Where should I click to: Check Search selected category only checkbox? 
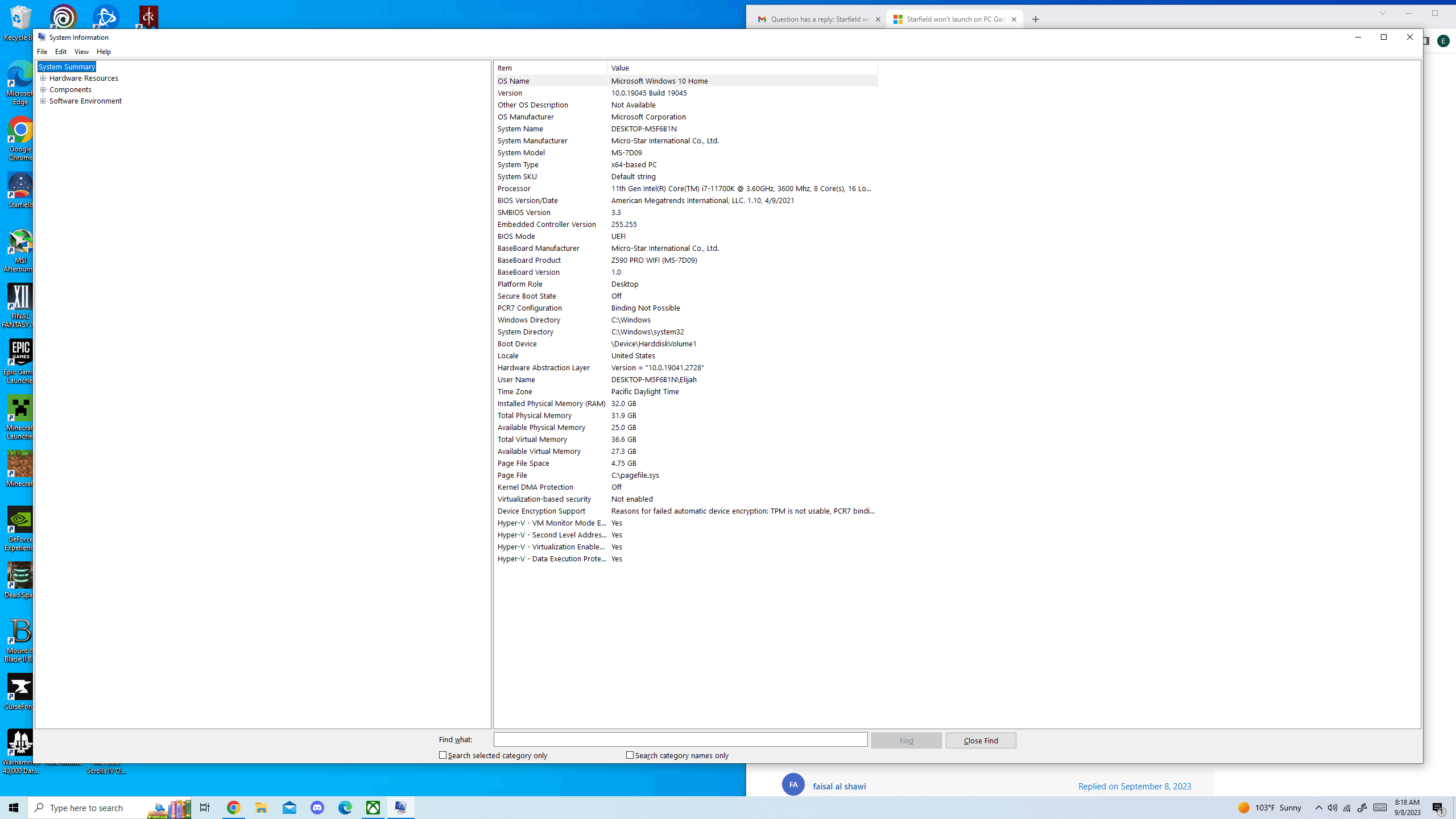pos(443,755)
